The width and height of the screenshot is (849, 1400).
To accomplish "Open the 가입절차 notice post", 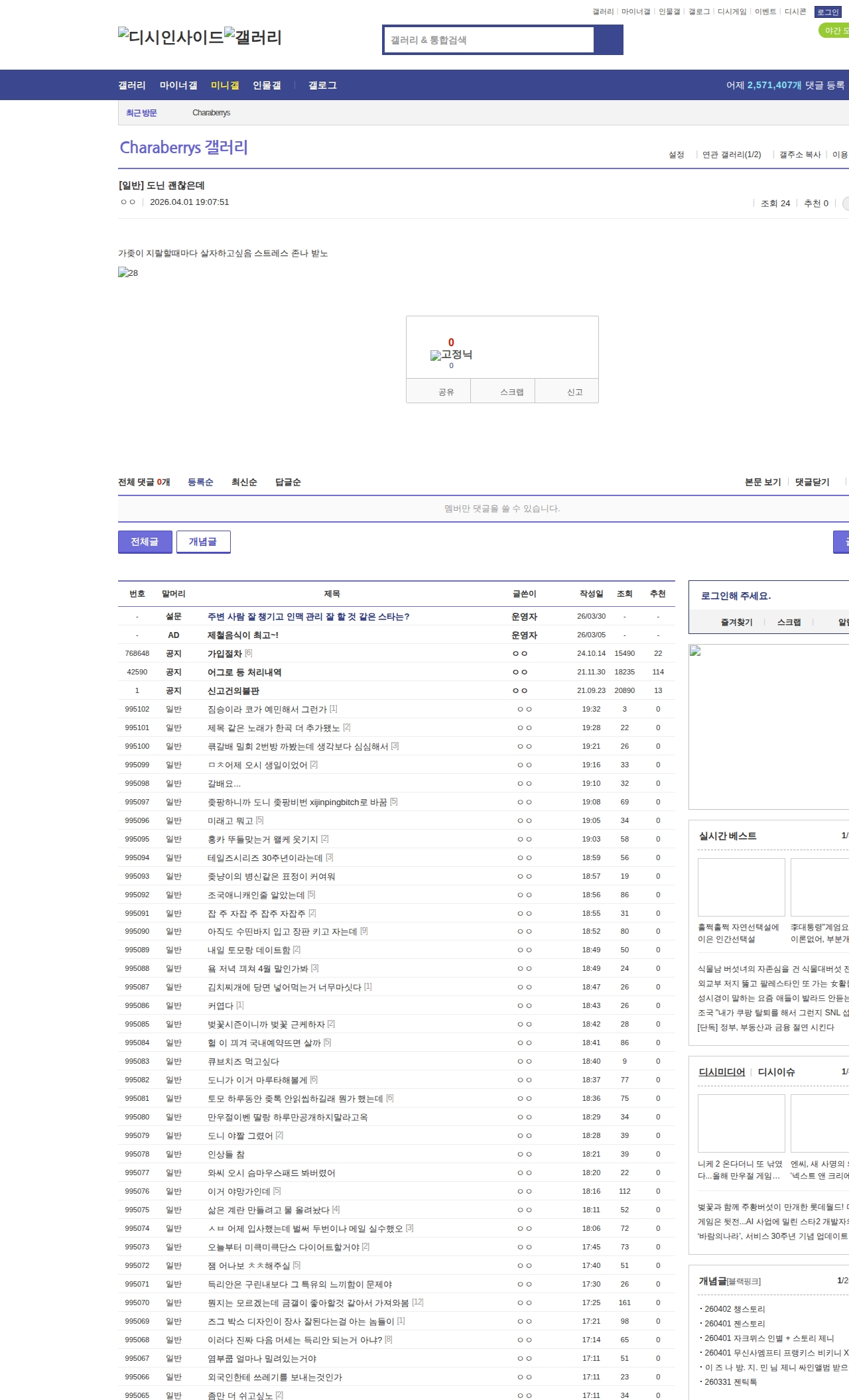I will (225, 653).
